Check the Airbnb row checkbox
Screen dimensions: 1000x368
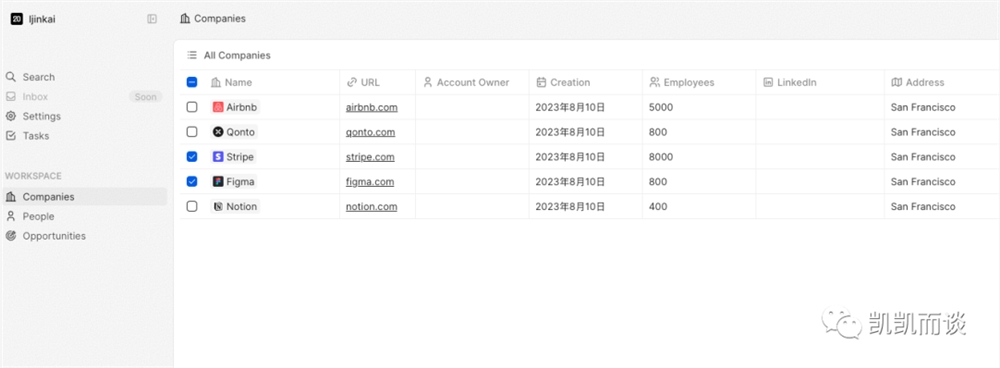coord(192,107)
